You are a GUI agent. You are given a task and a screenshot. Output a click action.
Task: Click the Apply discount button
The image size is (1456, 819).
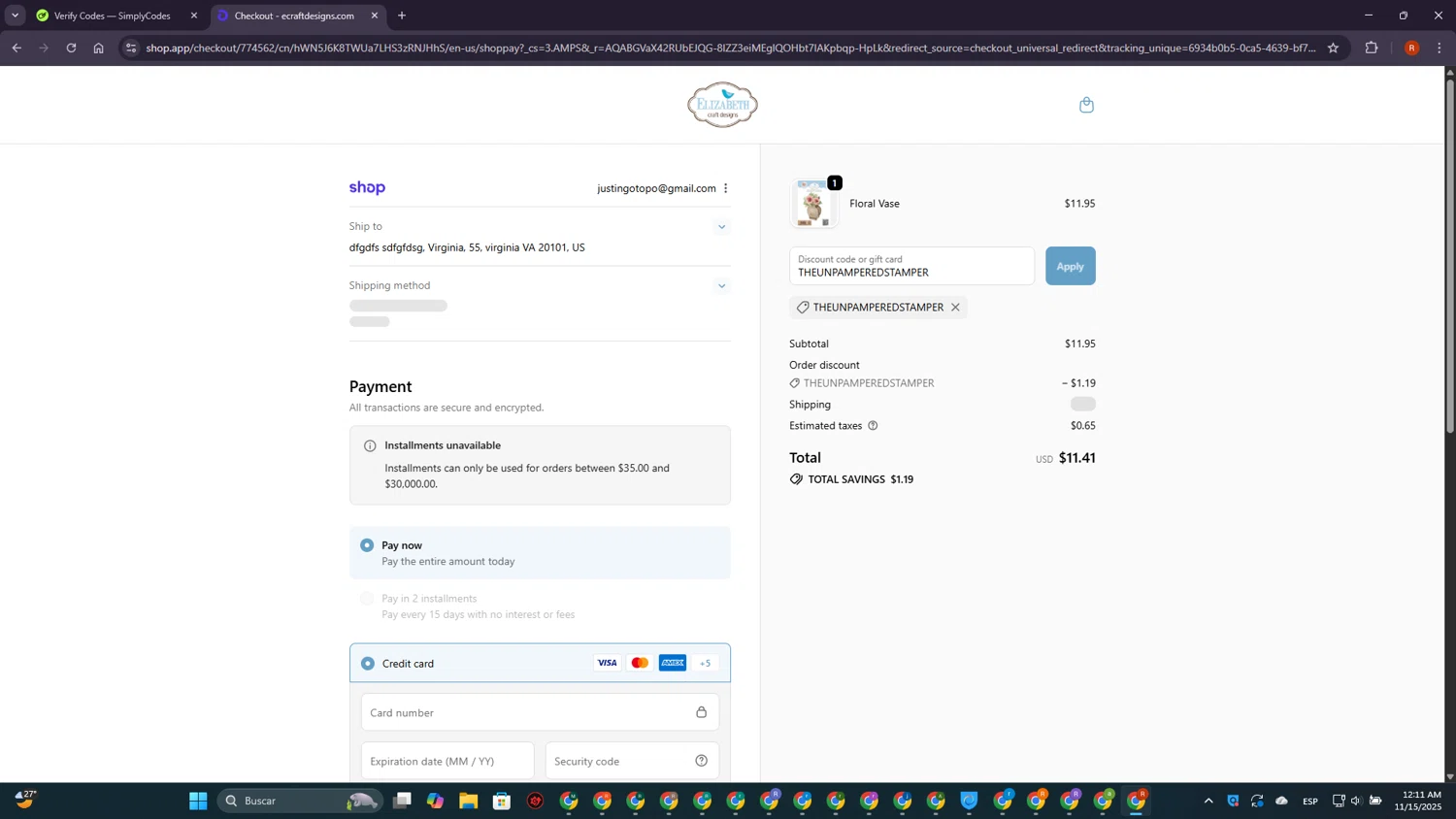tap(1071, 266)
